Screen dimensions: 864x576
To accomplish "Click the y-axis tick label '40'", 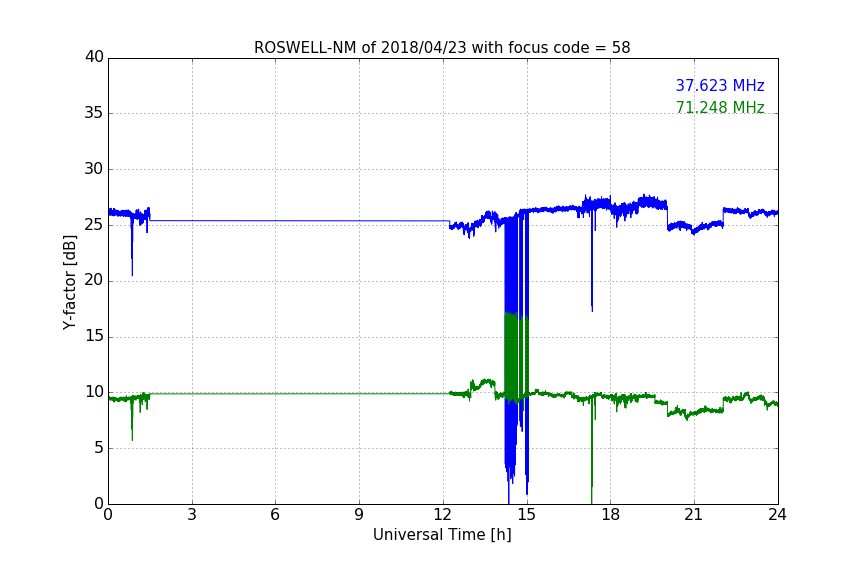I will (x=94, y=57).
